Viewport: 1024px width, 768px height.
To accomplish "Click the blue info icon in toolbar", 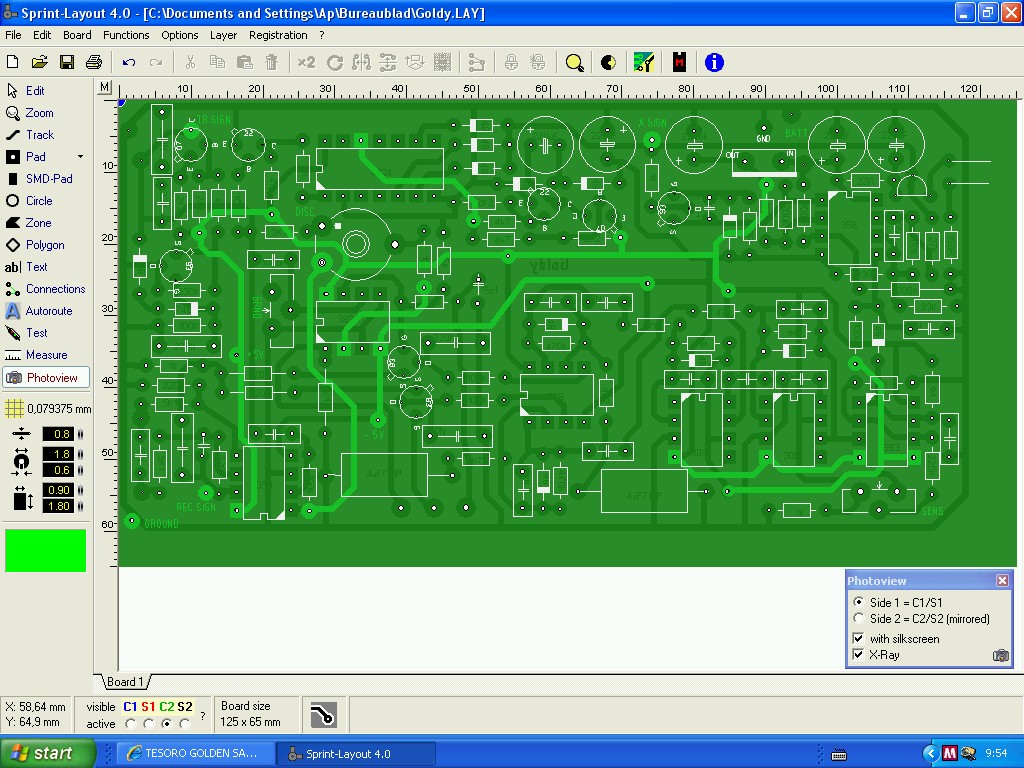I will tap(714, 62).
